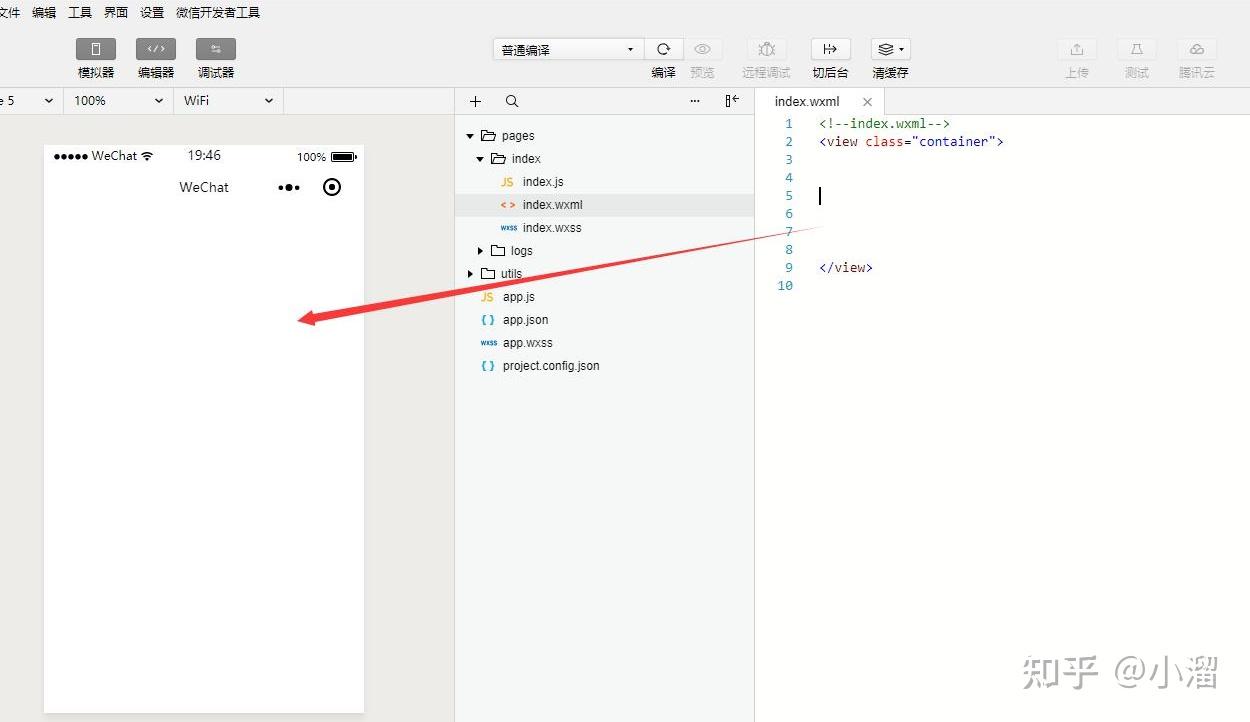
Task: Click the upload (上传) icon
Action: tap(1077, 49)
